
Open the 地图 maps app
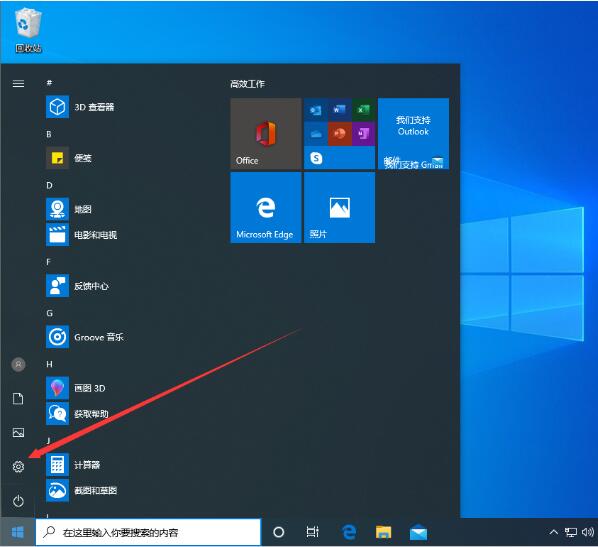(69, 209)
